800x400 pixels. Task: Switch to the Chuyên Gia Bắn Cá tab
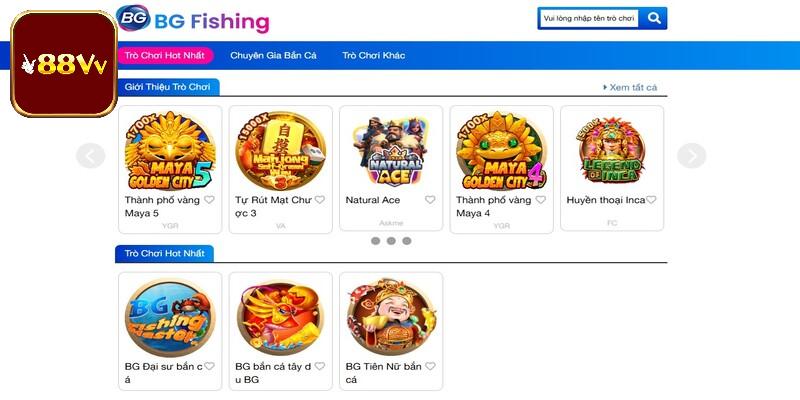pos(273,55)
